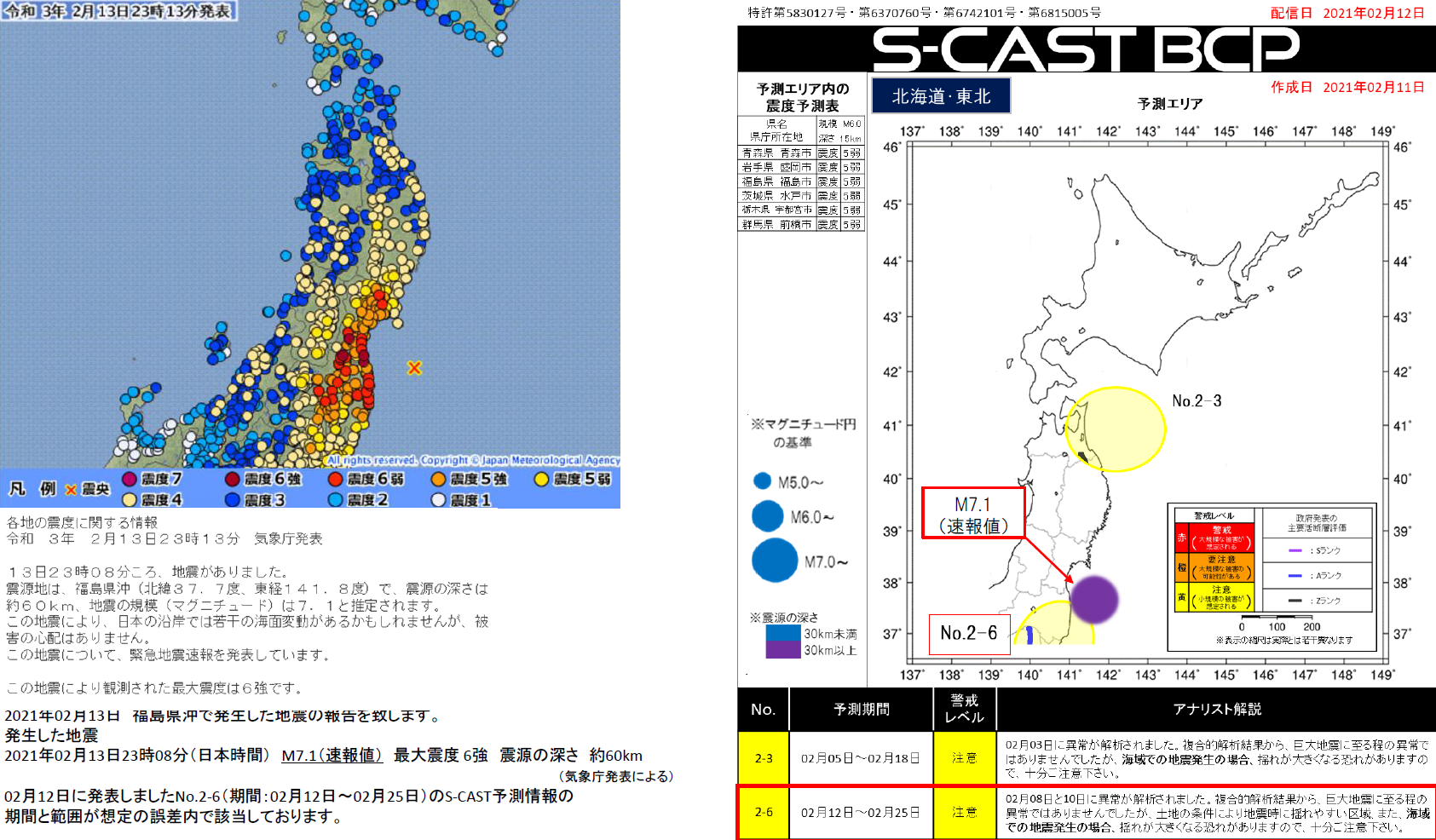1436x840 pixels.
Task: Click the 震度3 legend circle
Action: point(233,500)
